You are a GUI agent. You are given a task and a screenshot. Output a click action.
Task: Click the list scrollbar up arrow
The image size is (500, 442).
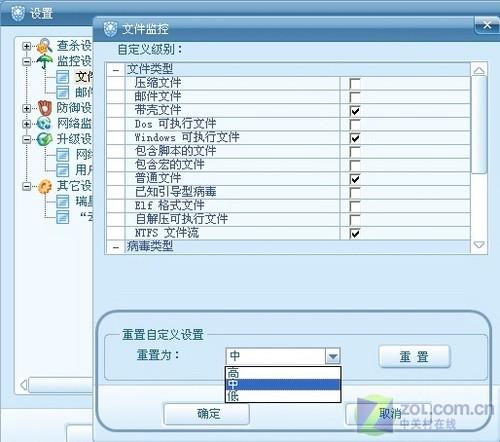[x=479, y=70]
